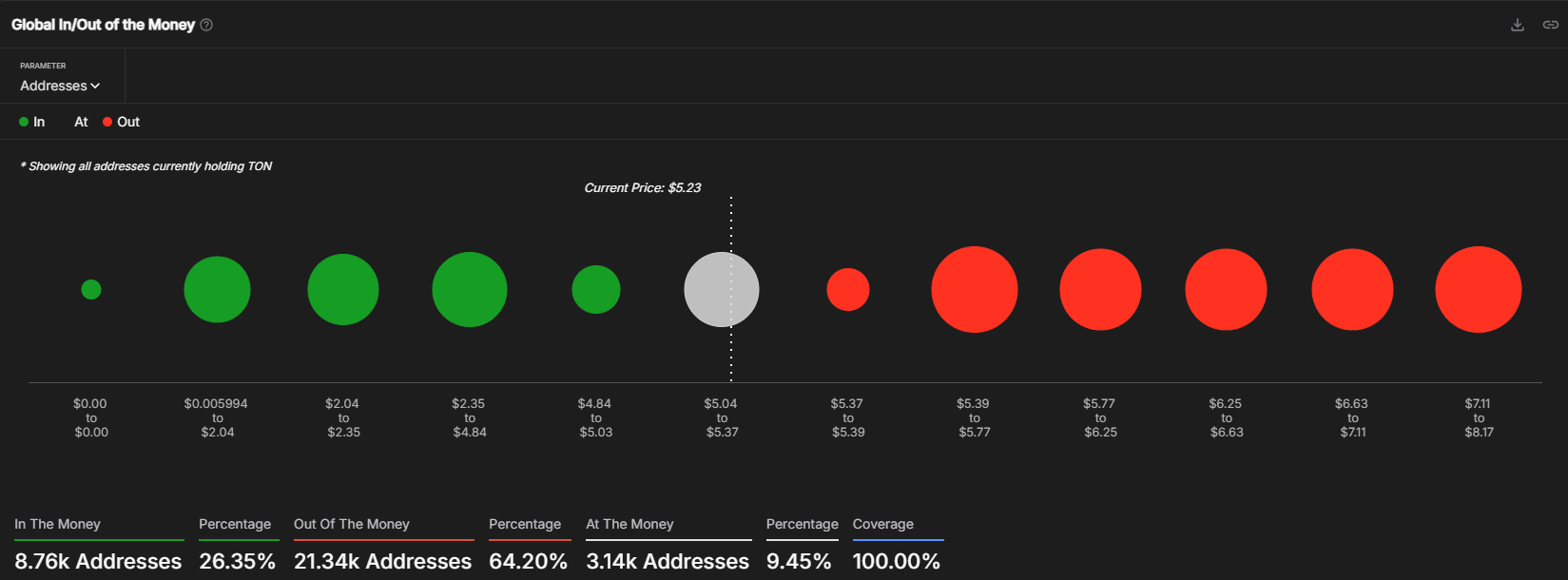Click the $5.04 to $5.37 axis label
The width and height of the screenshot is (1568, 580).
click(722, 417)
